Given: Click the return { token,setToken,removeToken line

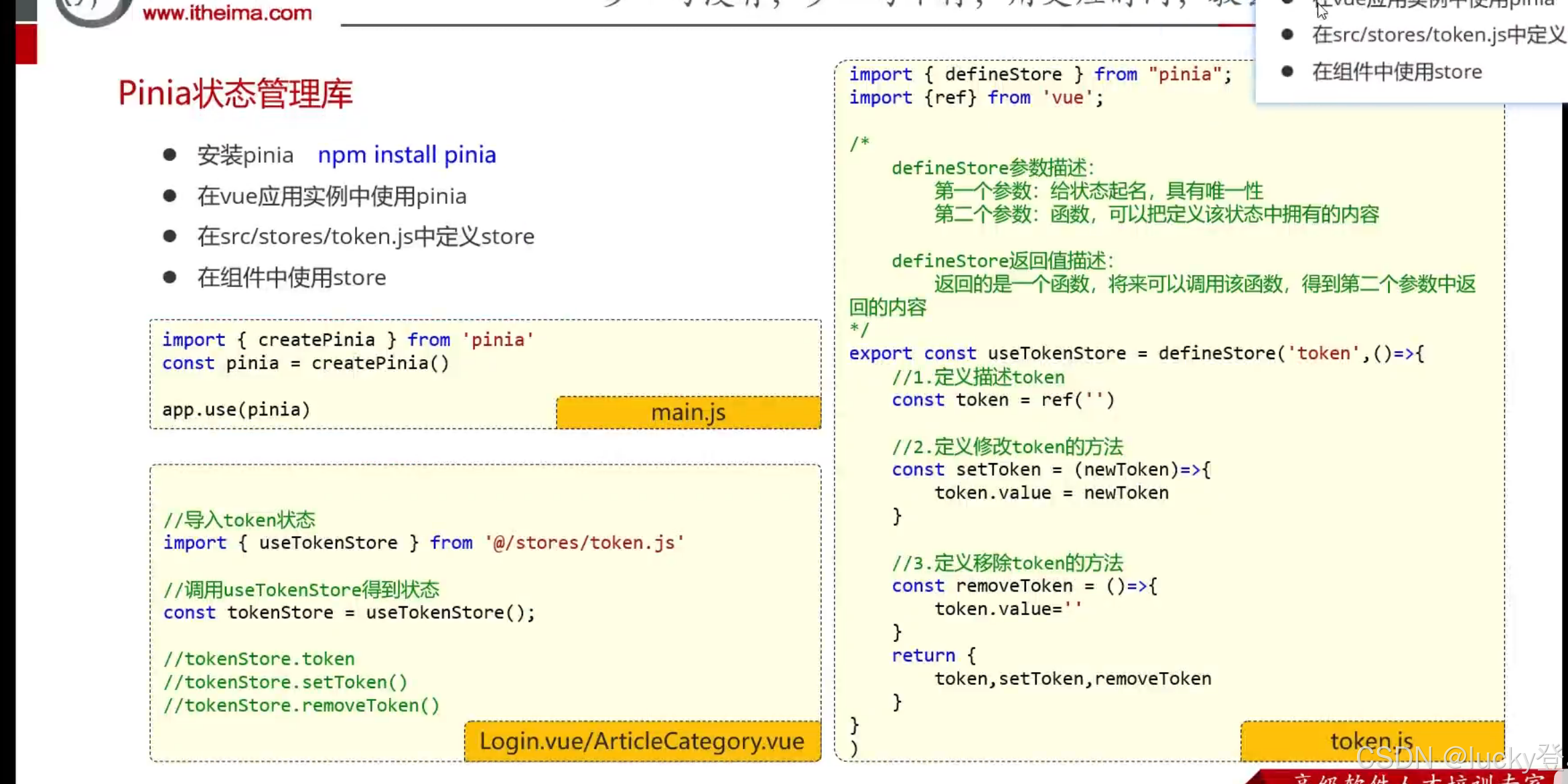Looking at the screenshot, I should [1072, 679].
